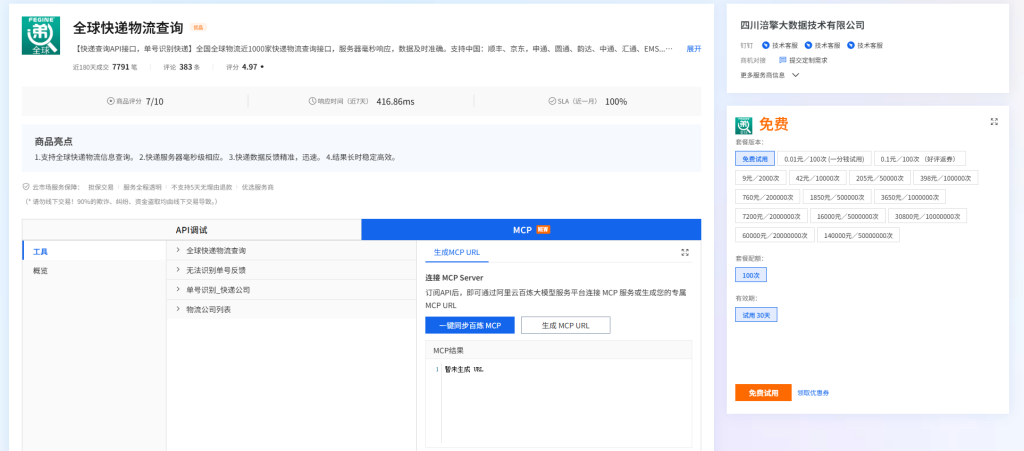Click the 4.97 score value

pos(249,67)
